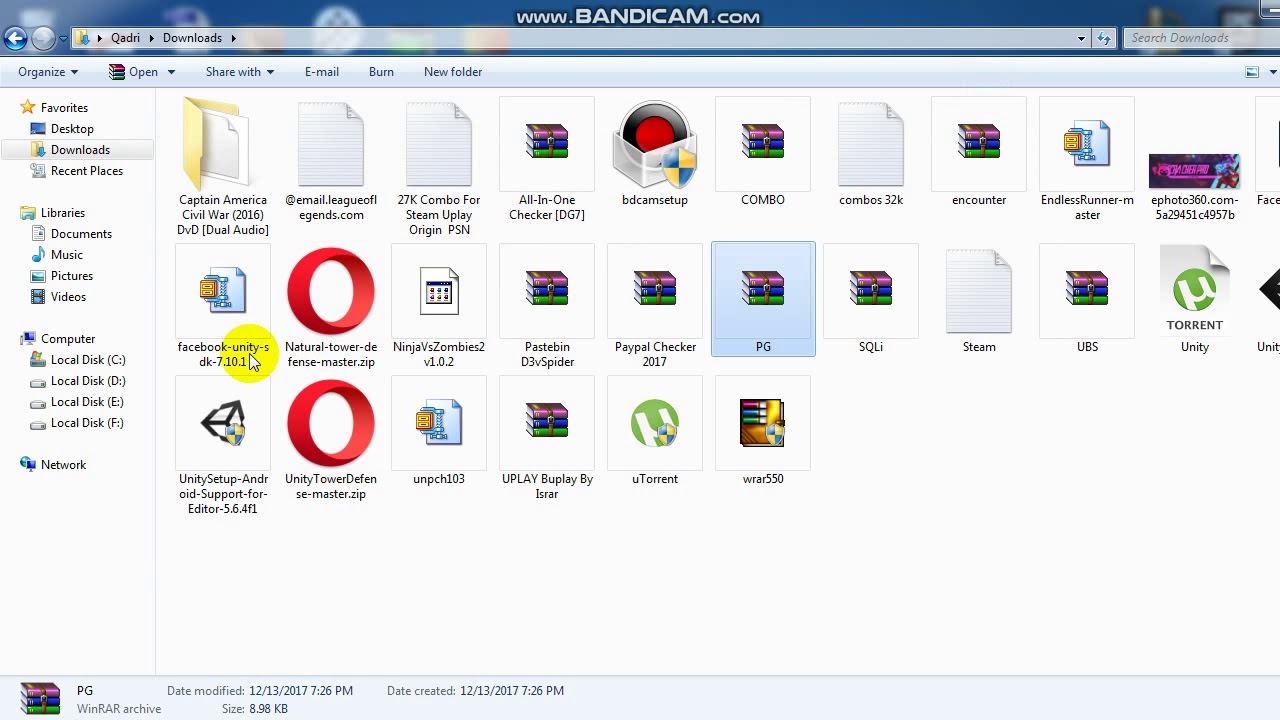Select the All-In-One Checker [DG7] archive
The height and width of the screenshot is (720, 1280).
547,160
